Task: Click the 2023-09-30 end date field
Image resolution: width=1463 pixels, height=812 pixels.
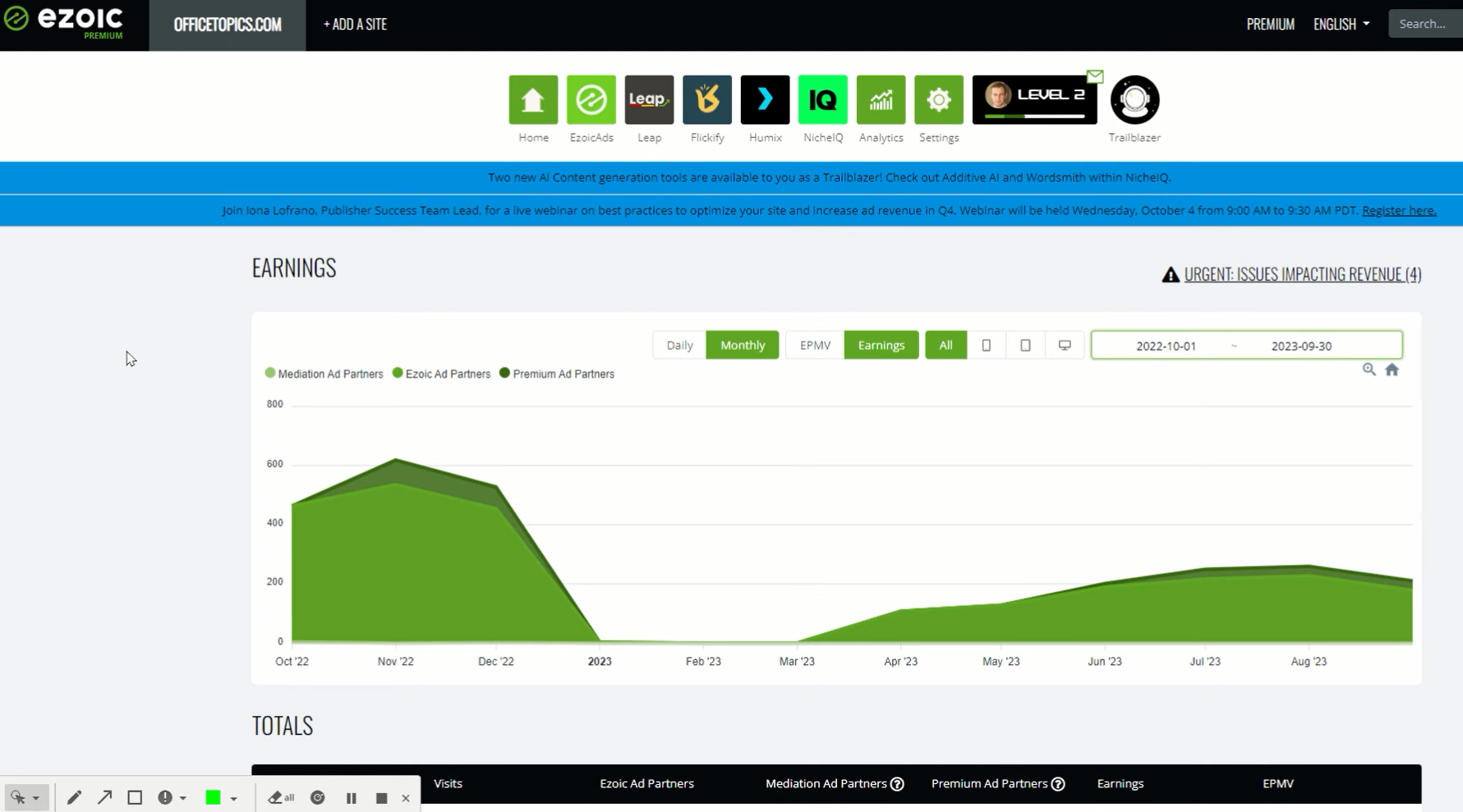Action: click(1301, 346)
